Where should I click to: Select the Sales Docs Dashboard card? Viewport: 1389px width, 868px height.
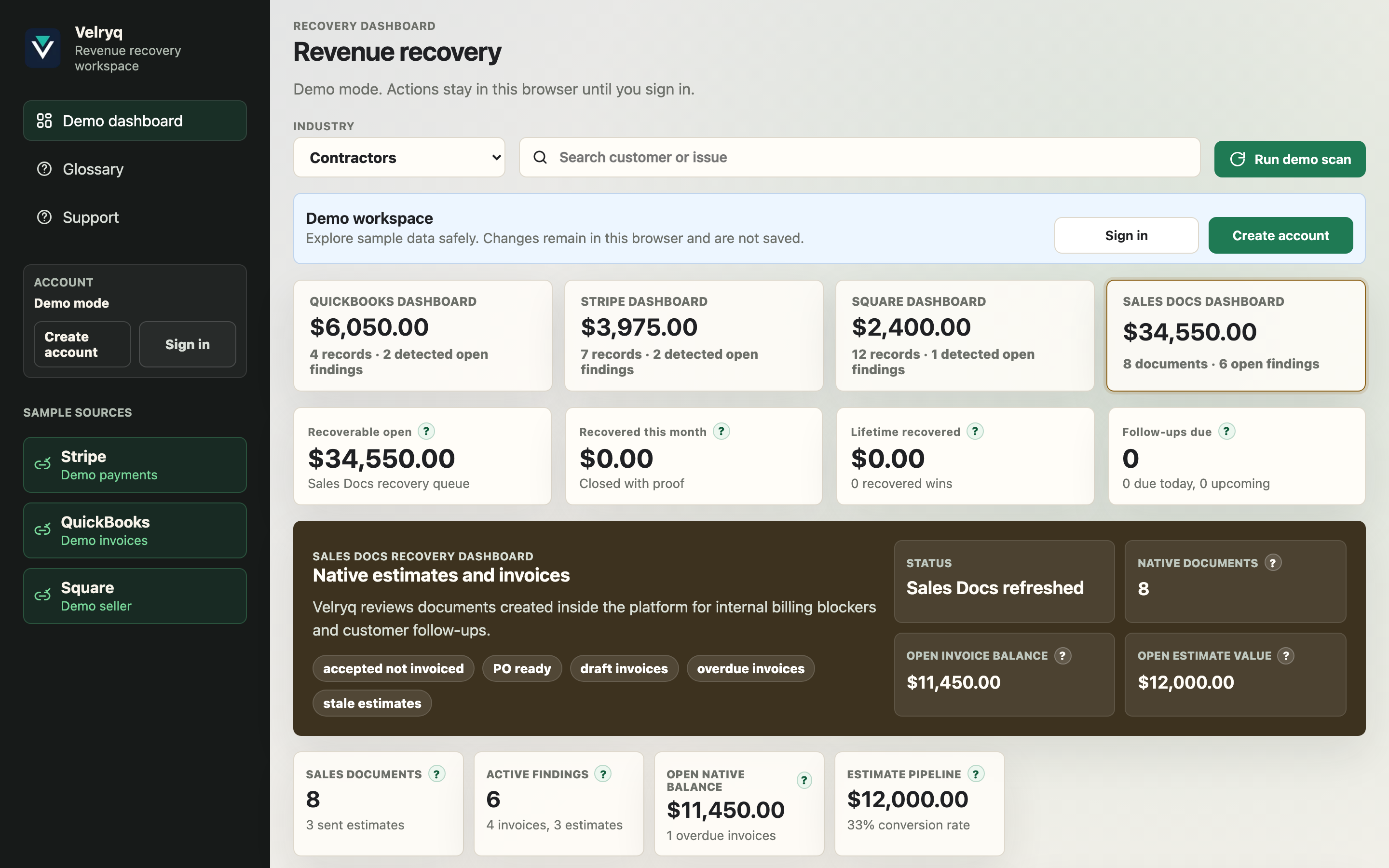(x=1236, y=336)
